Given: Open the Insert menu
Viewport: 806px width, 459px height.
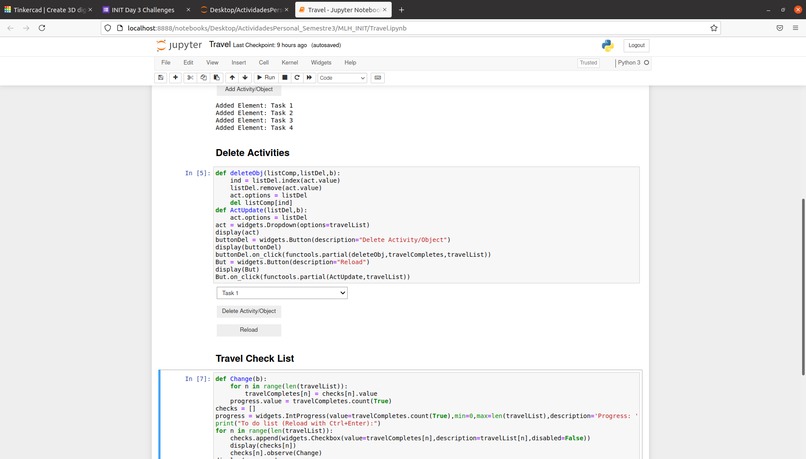Looking at the screenshot, I should [239, 63].
